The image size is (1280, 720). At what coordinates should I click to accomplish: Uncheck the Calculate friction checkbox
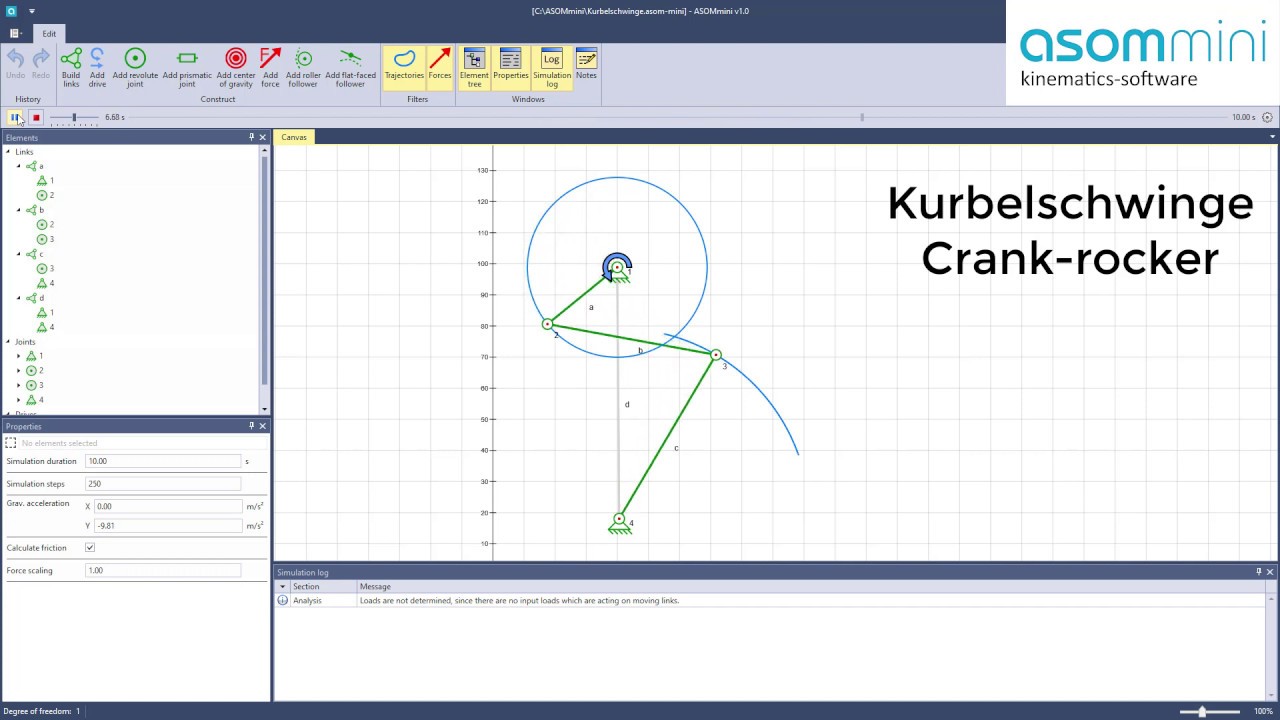click(90, 548)
